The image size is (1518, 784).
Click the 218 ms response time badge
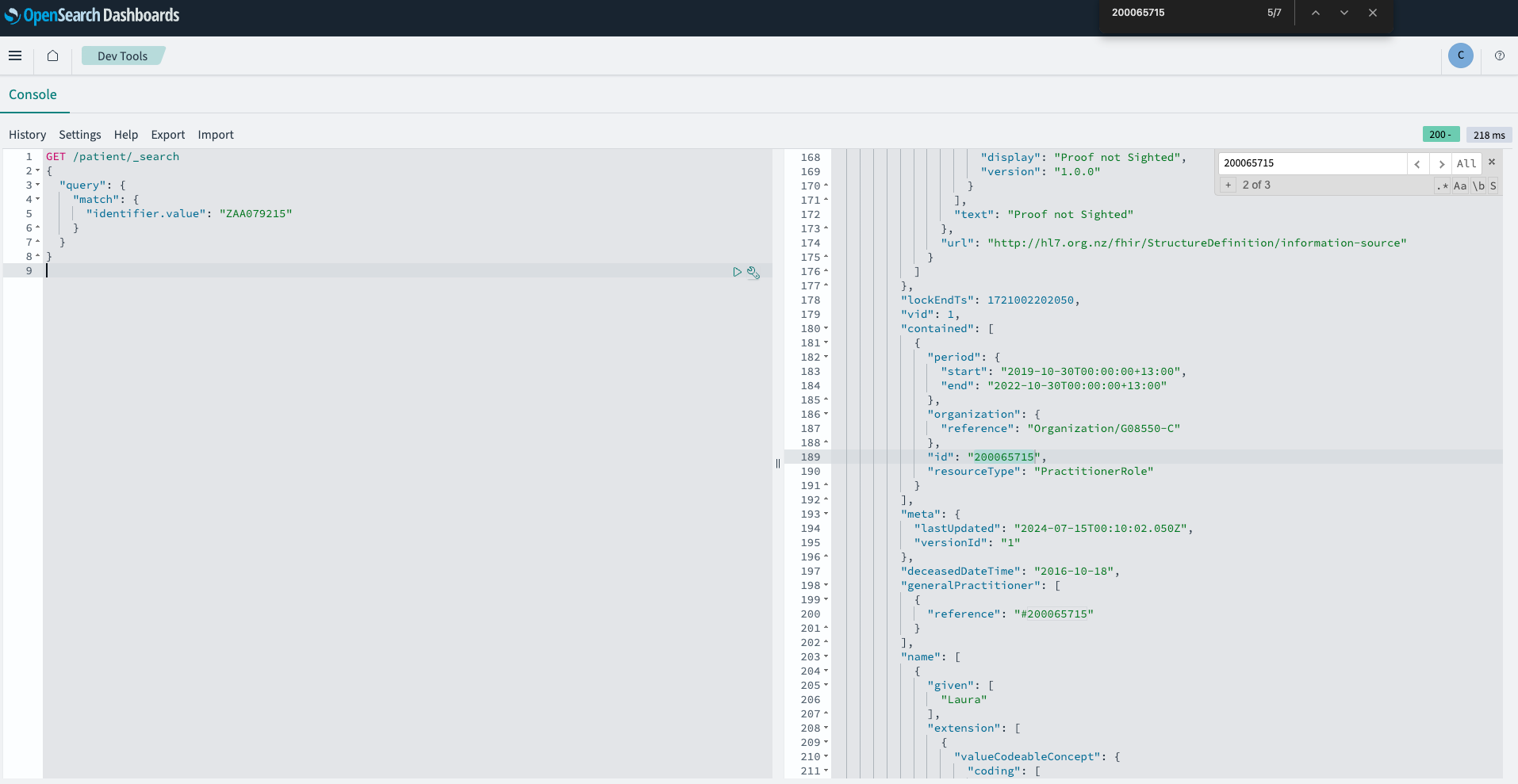(x=1489, y=135)
